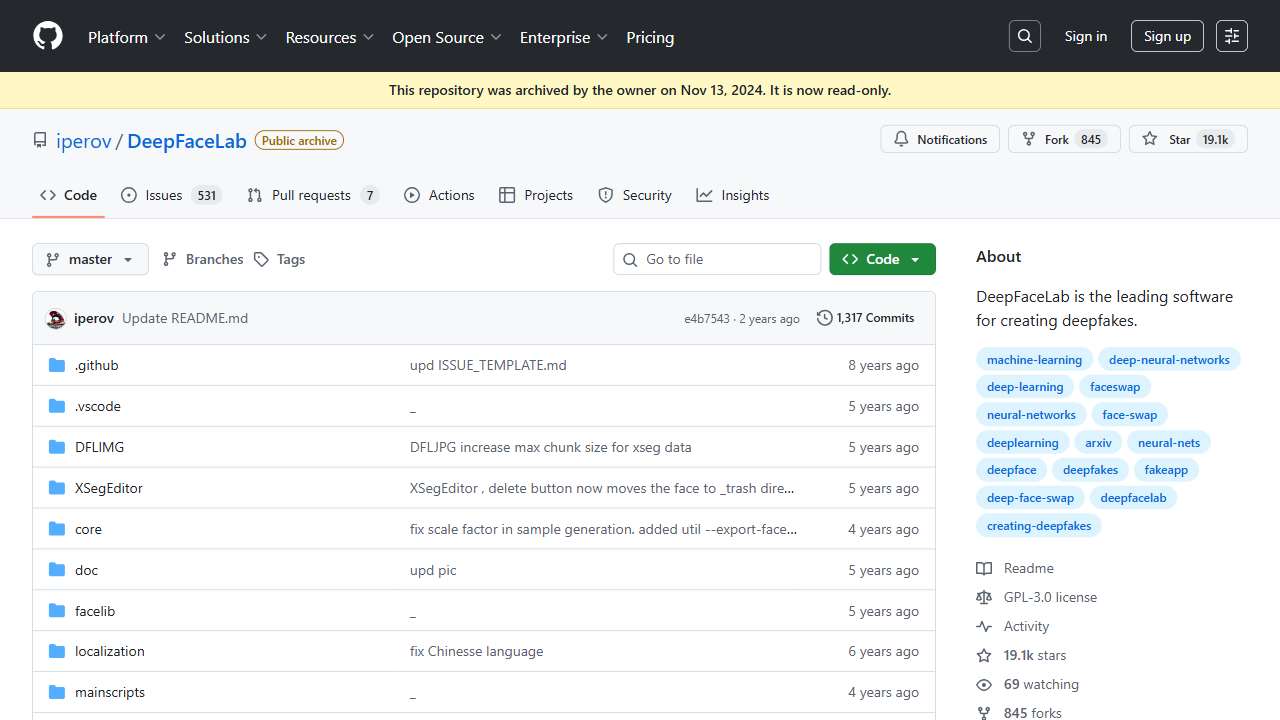Image resolution: width=1280 pixels, height=720 pixels.
Task: Click the .github folder icon
Action: tap(57, 366)
